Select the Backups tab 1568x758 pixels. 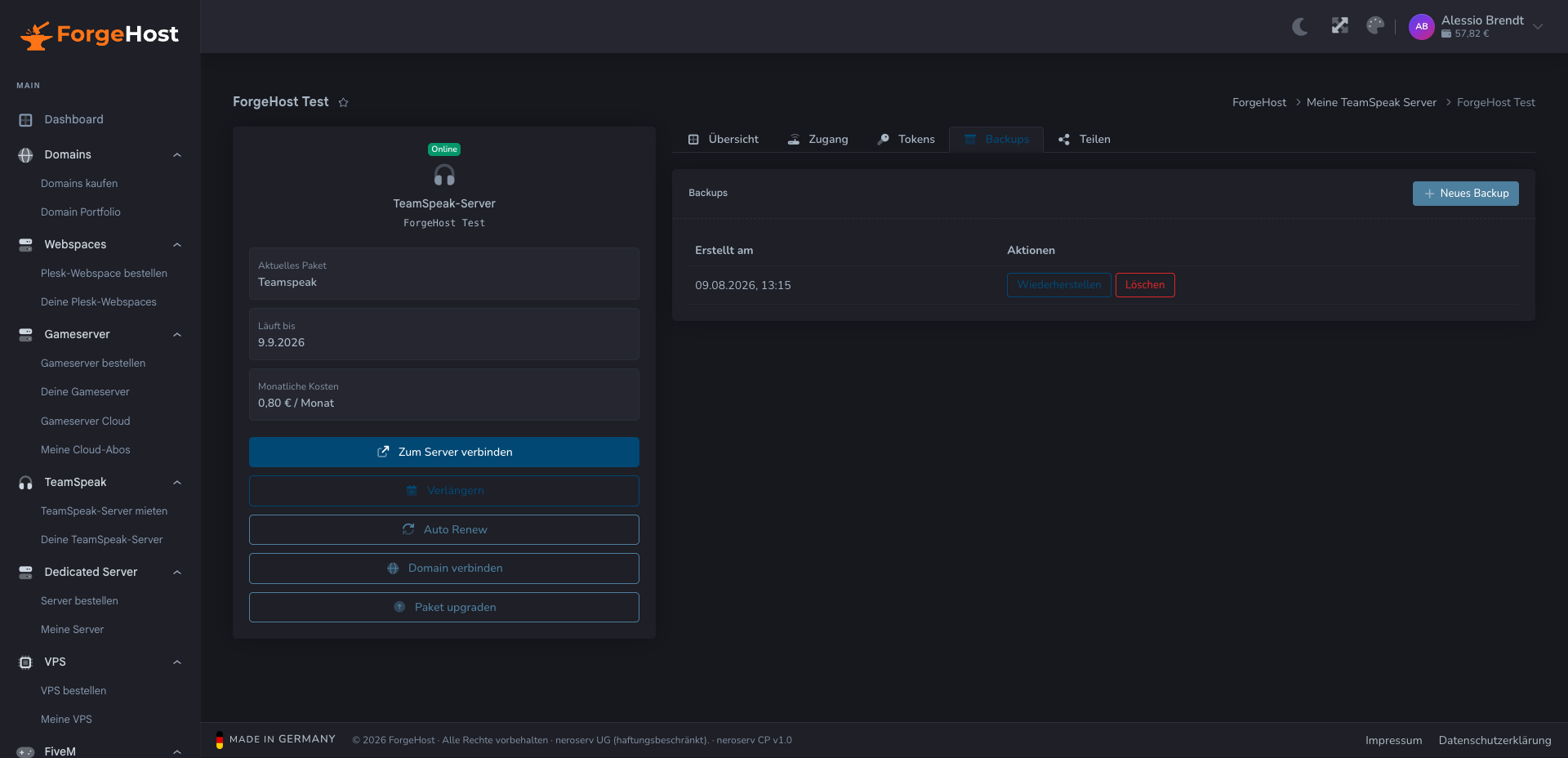pos(996,140)
